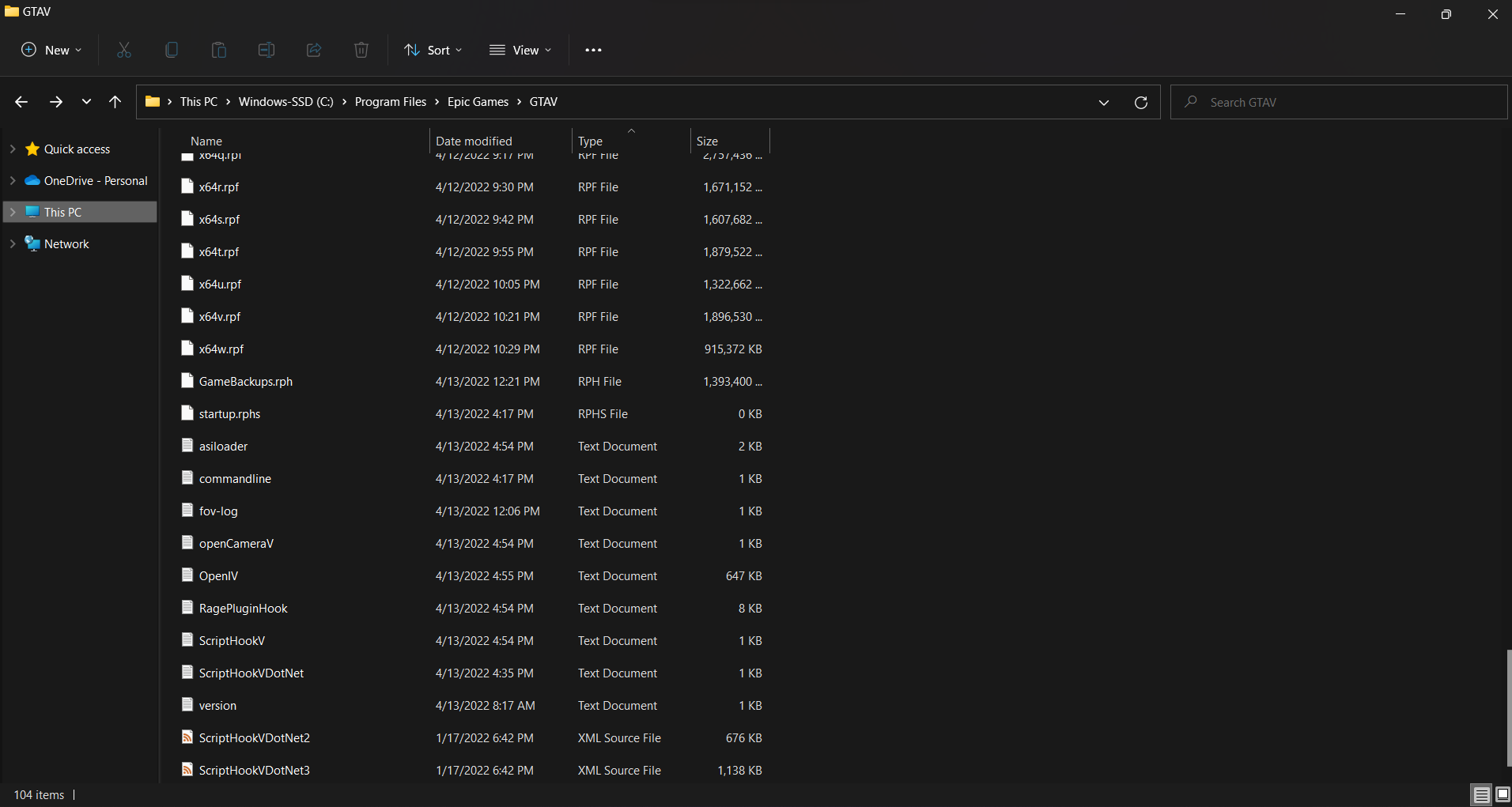1512x807 pixels.
Task: Click the Share icon in toolbar
Action: tap(314, 50)
